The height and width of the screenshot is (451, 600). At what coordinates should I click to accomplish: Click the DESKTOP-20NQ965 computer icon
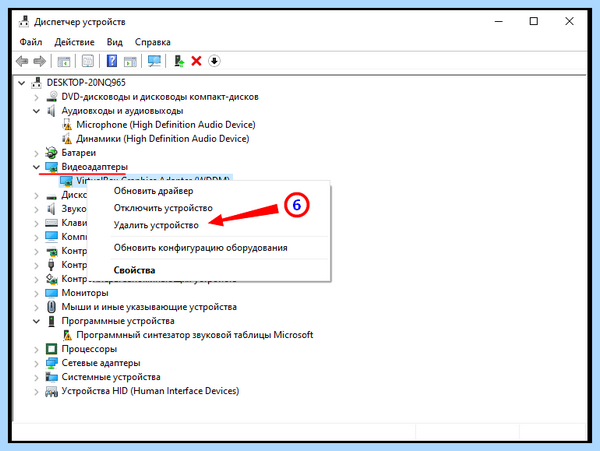(36, 83)
